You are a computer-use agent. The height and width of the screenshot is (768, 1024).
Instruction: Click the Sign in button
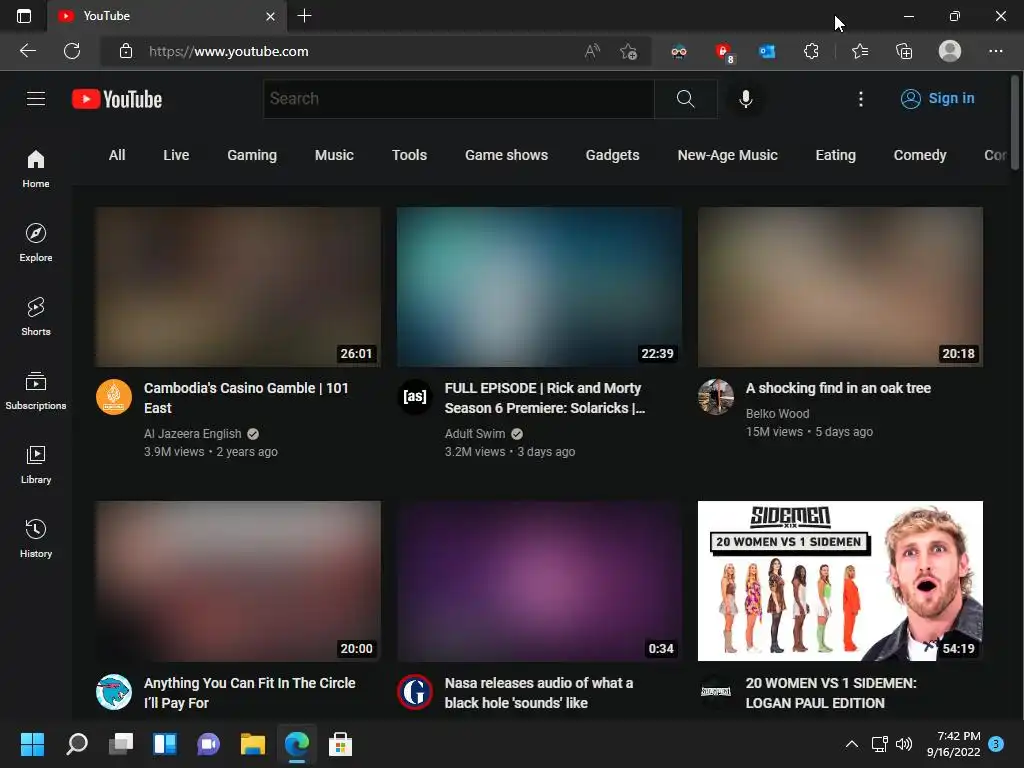(x=938, y=99)
